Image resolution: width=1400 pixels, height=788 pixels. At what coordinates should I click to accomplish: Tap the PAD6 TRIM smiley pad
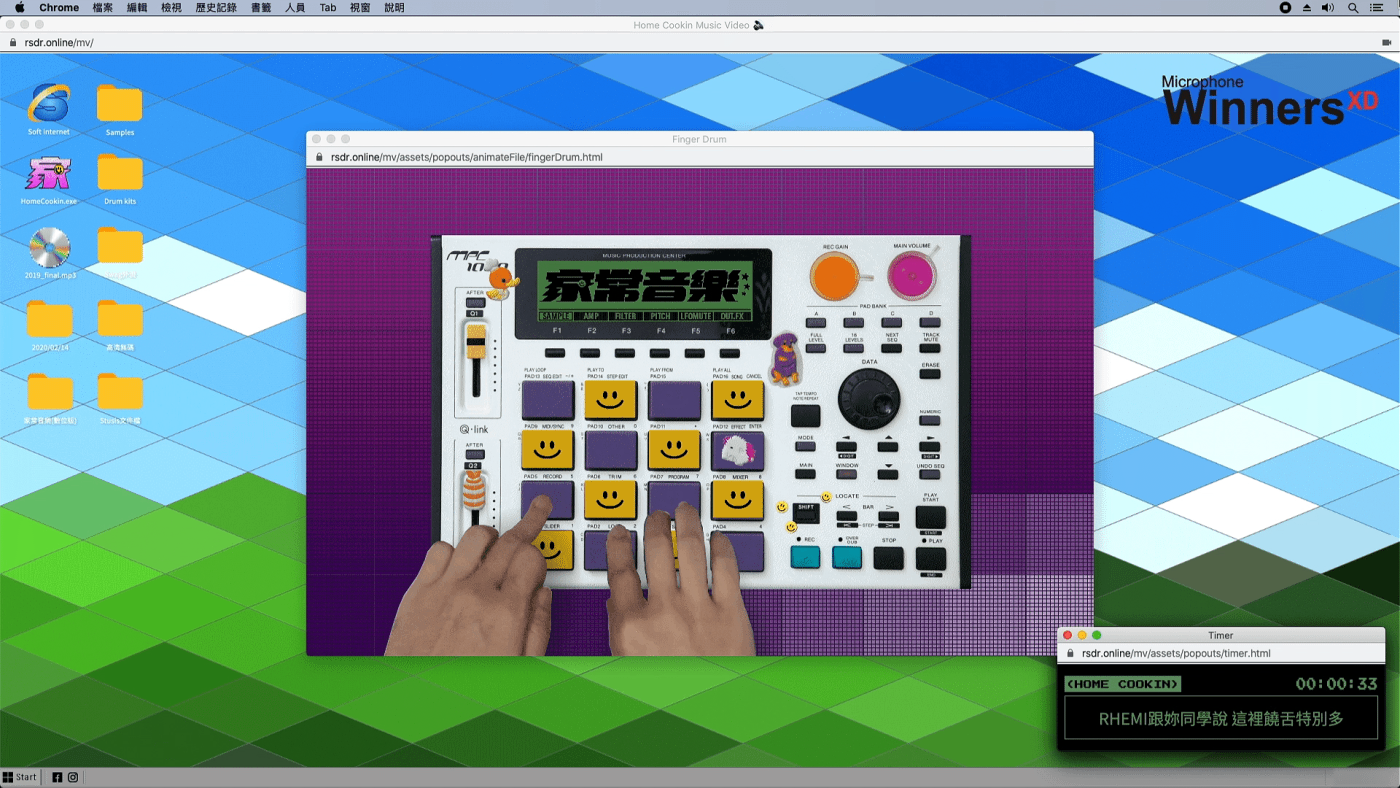point(610,500)
